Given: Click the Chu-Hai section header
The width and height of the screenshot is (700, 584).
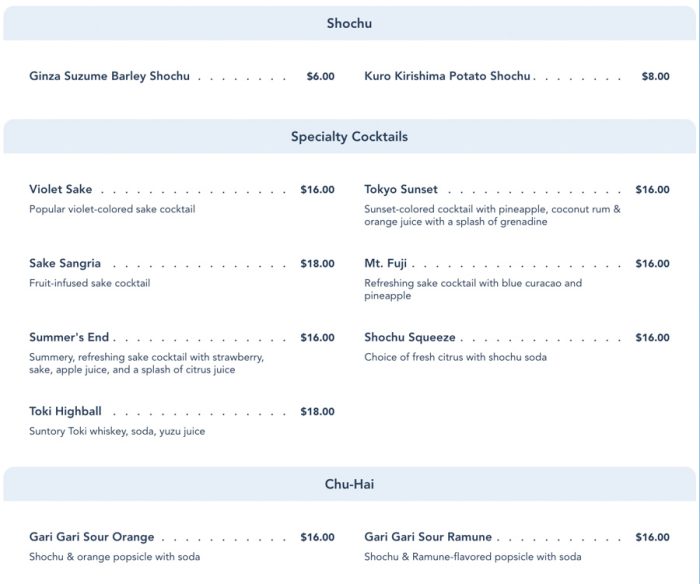Looking at the screenshot, I should click(x=349, y=485).
